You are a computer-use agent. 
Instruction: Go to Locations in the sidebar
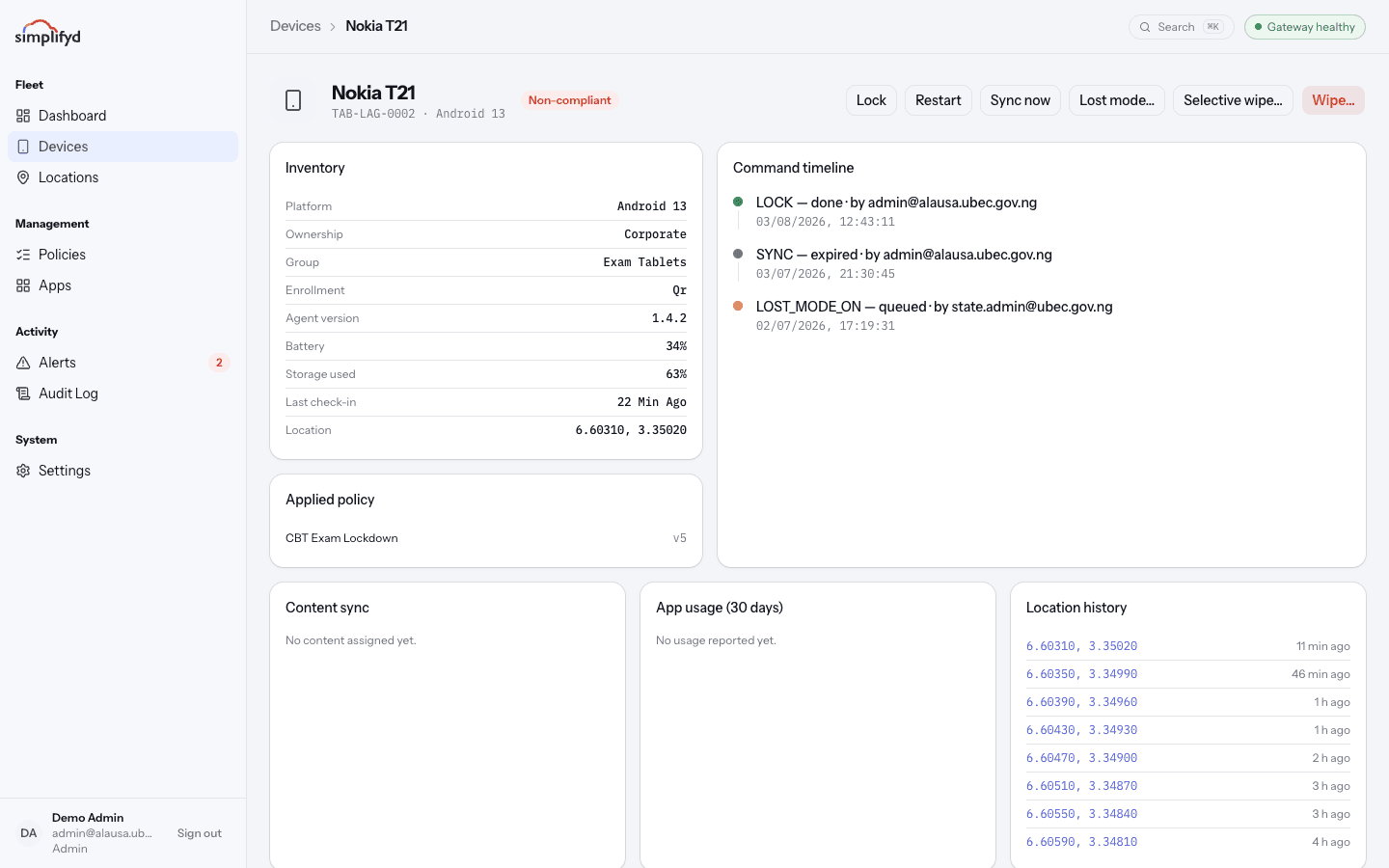123,177
